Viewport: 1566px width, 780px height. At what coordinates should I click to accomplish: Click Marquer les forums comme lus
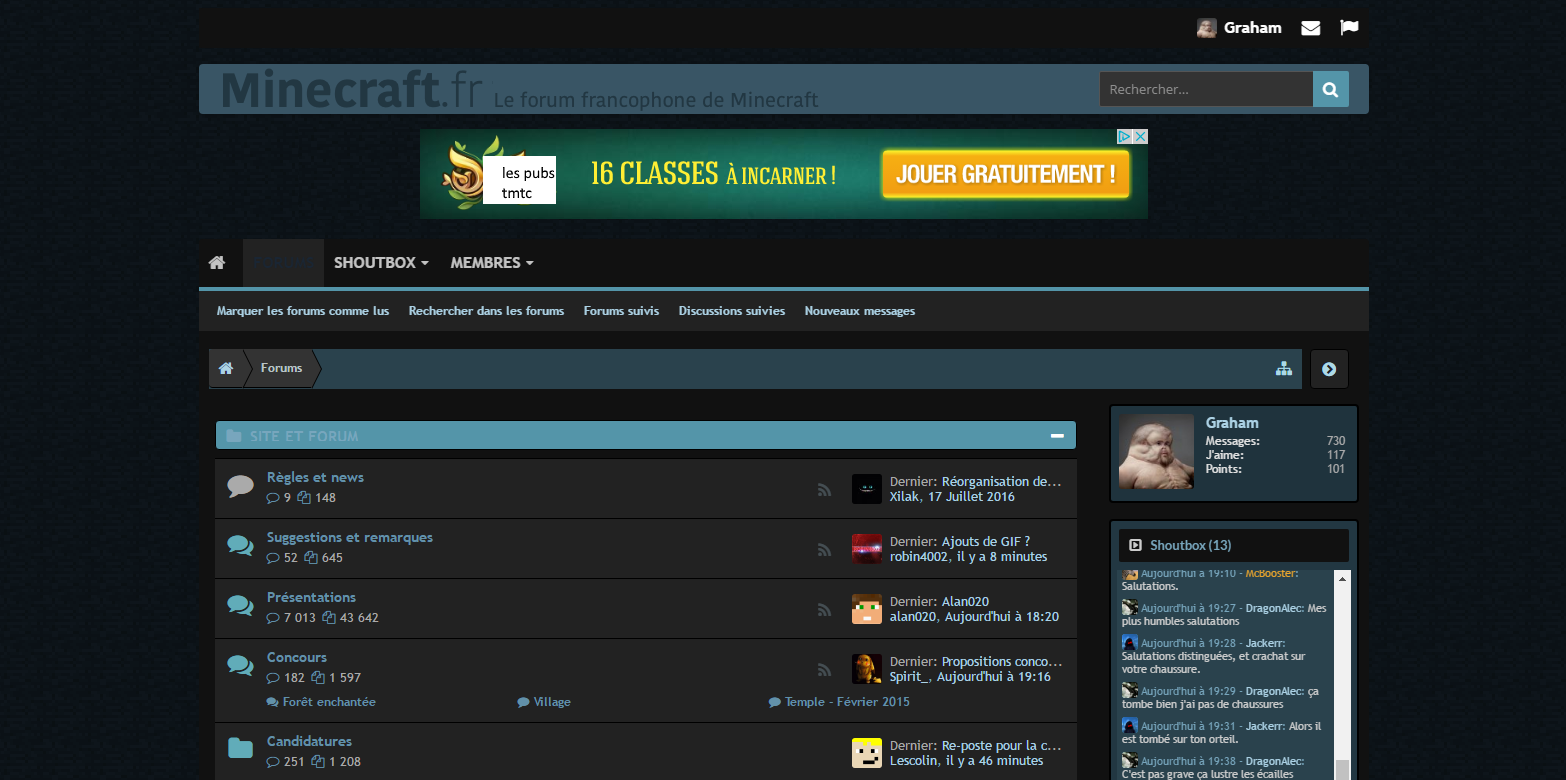click(303, 311)
